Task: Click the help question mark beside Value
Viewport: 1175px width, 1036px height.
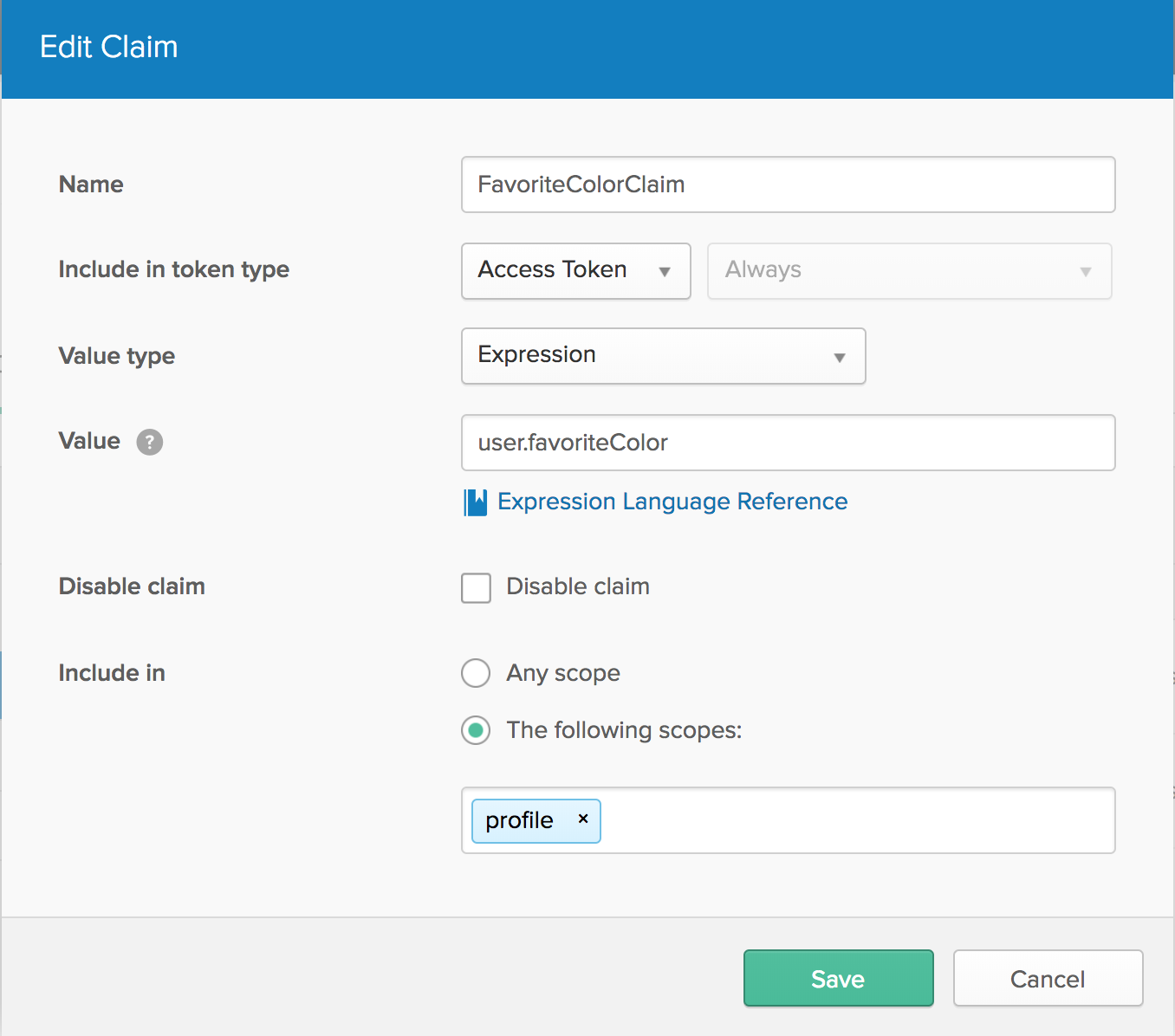Action: point(149,442)
